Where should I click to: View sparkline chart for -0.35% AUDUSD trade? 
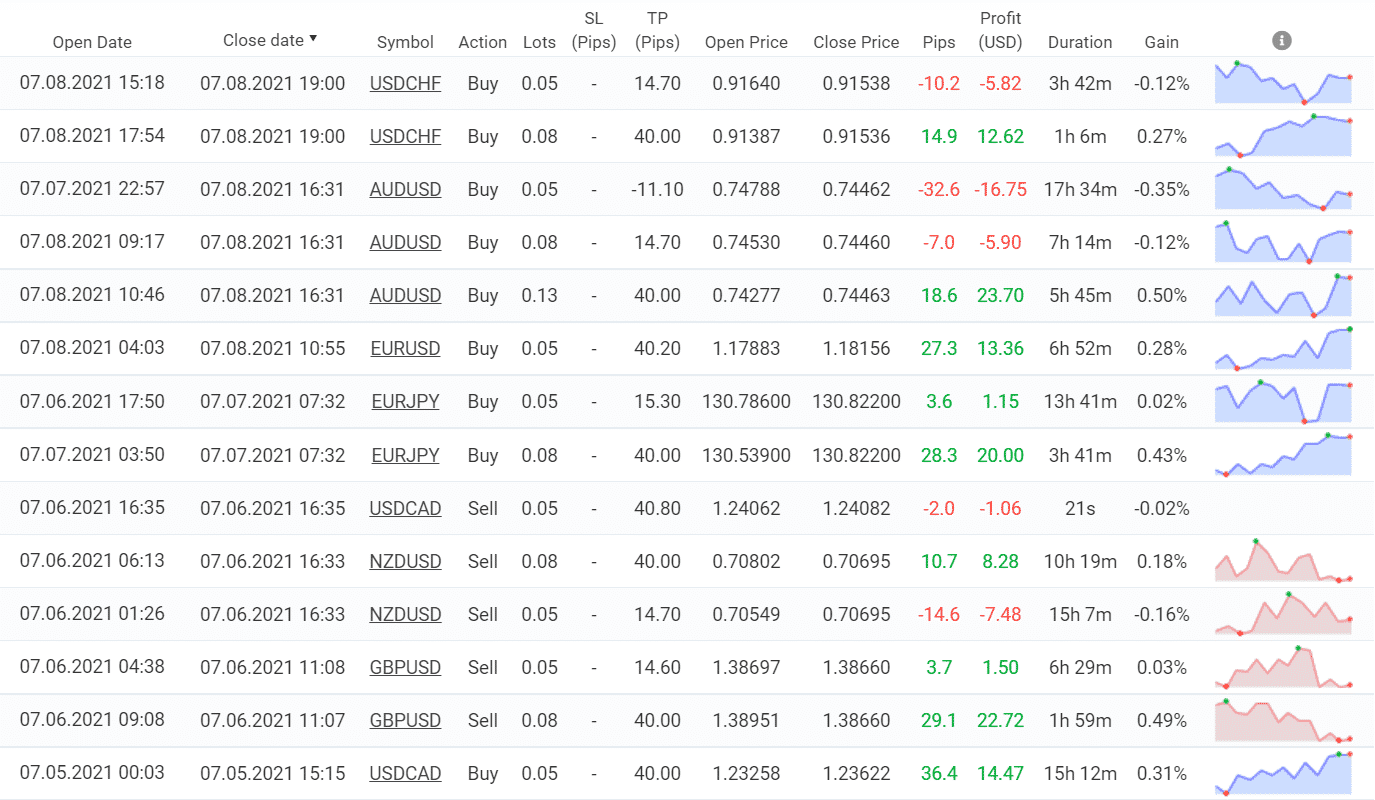pyautogui.click(x=1283, y=188)
